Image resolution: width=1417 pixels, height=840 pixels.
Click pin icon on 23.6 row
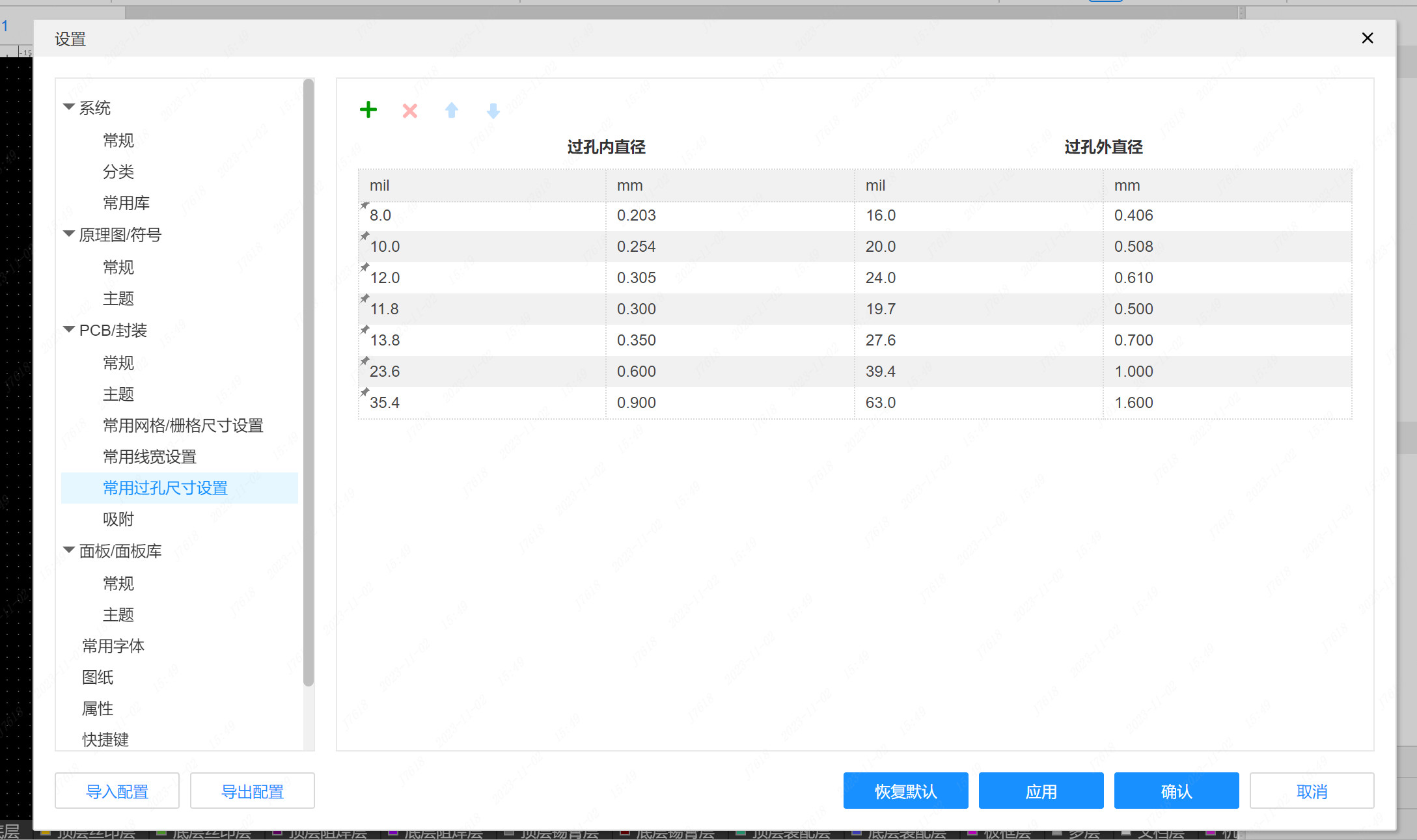[x=365, y=361]
